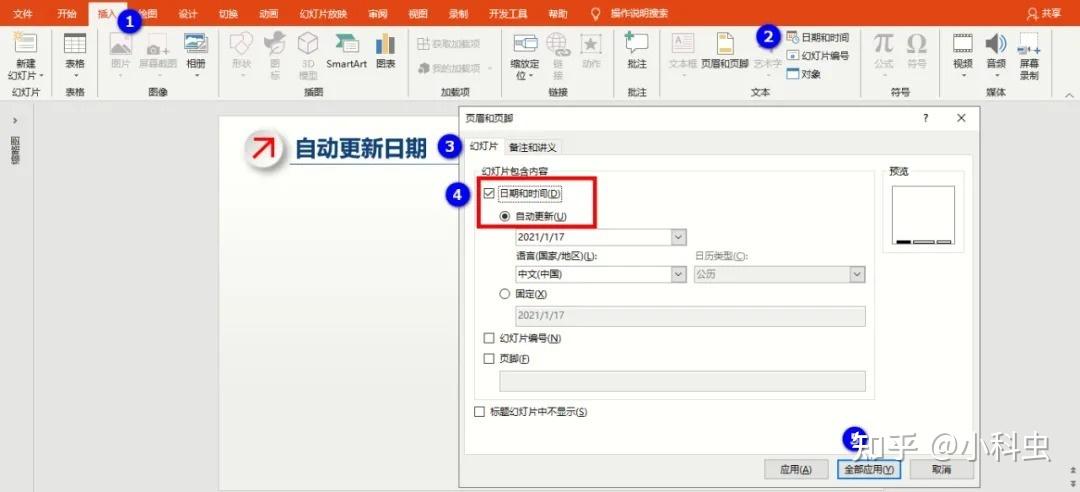Image resolution: width=1080 pixels, height=492 pixels.
Task: Click the preview (预览) slide thumbnail
Action: pyautogui.click(x=924, y=215)
